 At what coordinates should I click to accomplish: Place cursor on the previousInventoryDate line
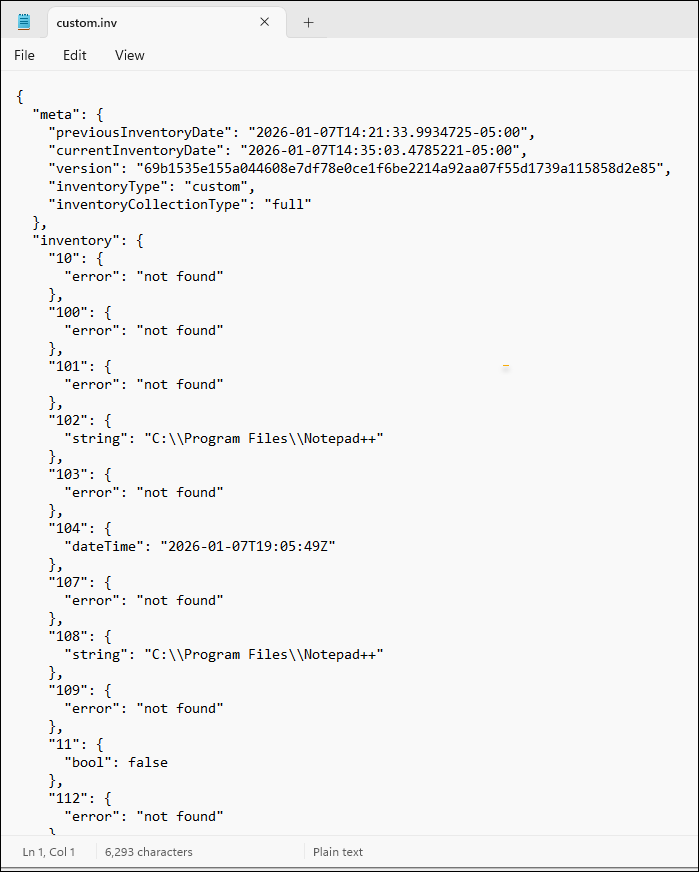[x=292, y=132]
